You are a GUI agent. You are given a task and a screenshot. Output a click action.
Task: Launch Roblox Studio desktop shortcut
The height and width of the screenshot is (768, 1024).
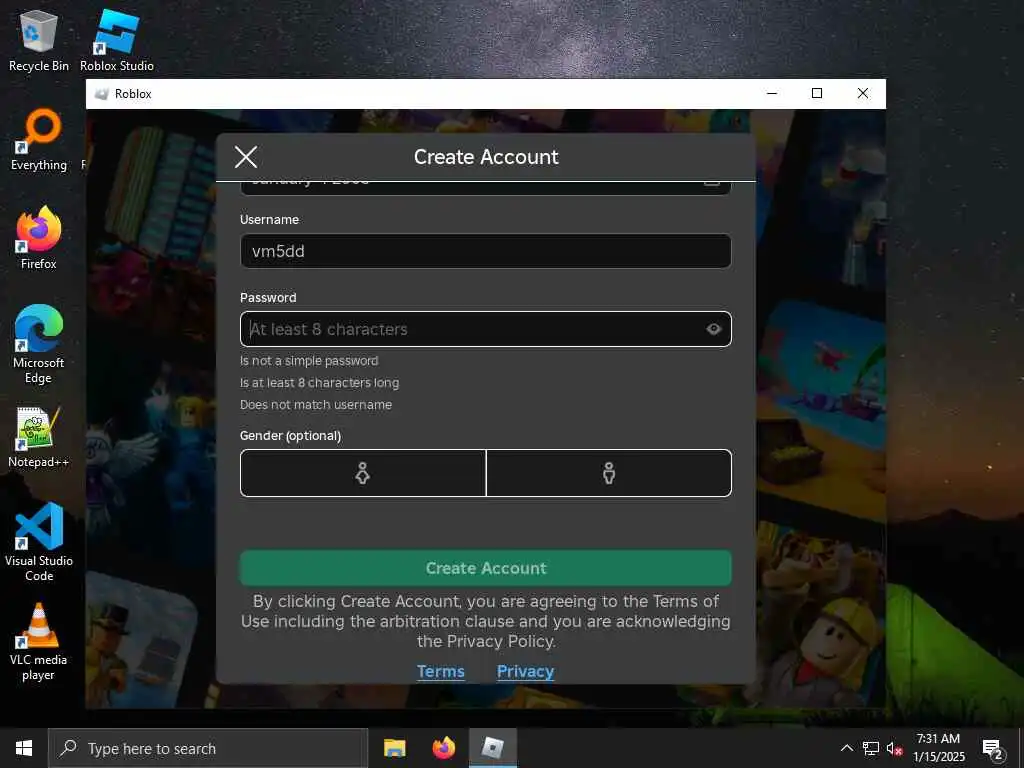point(117,40)
